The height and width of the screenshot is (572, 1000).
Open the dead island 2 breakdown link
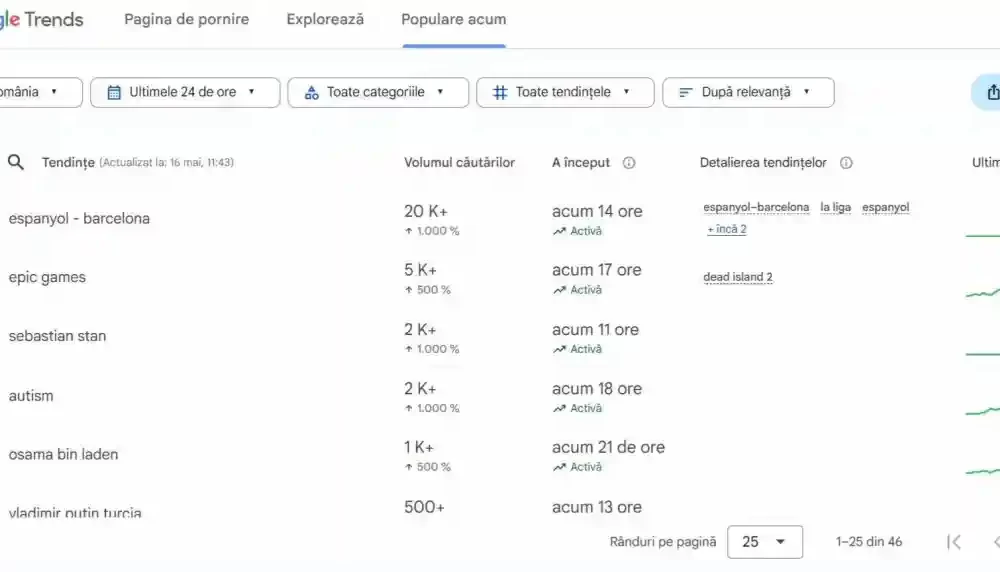(x=737, y=277)
